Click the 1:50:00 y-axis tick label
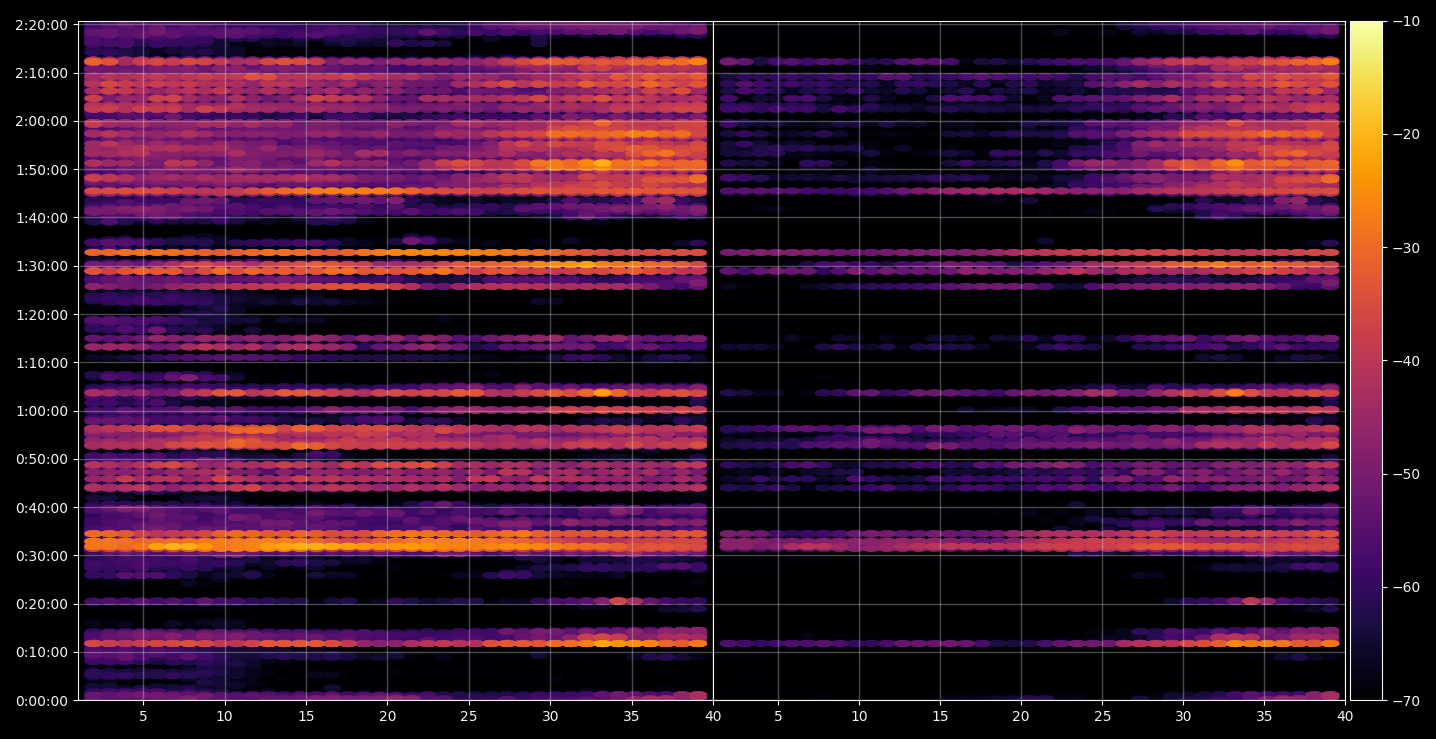This screenshot has width=1436, height=739. 42,169
